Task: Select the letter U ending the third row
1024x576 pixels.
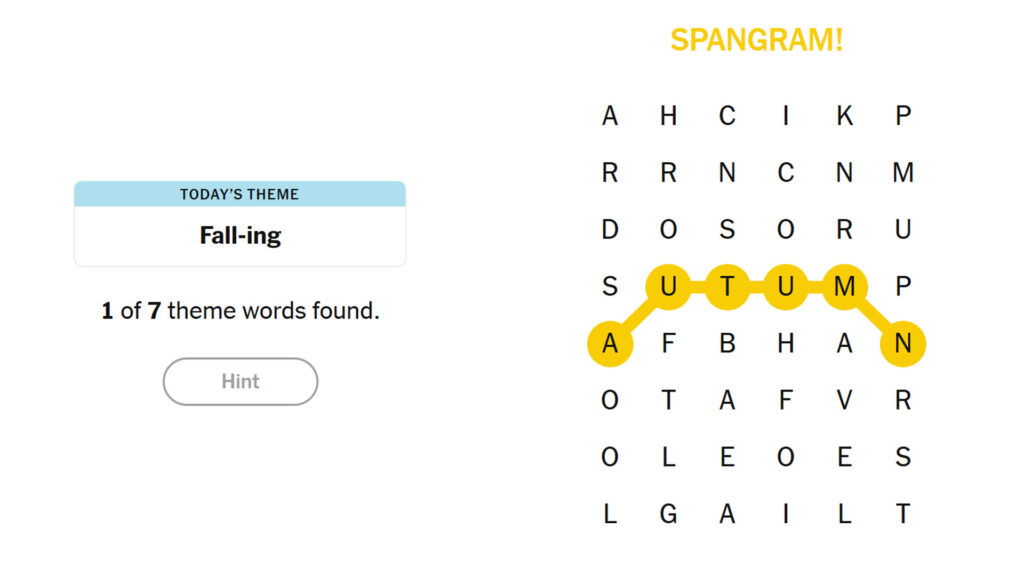Action: (903, 229)
